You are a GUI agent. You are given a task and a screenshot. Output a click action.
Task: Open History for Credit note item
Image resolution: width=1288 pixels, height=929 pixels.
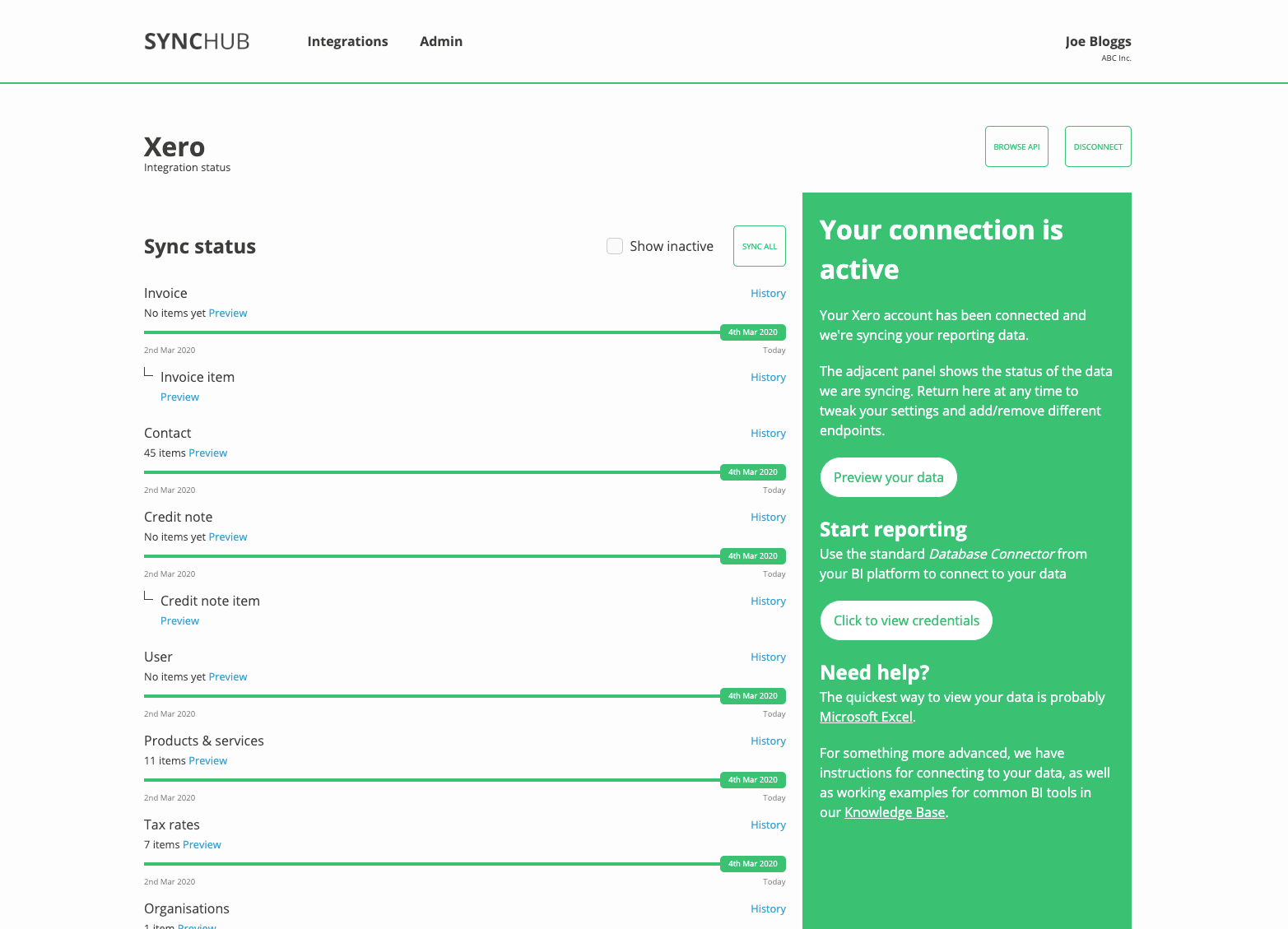coord(768,601)
